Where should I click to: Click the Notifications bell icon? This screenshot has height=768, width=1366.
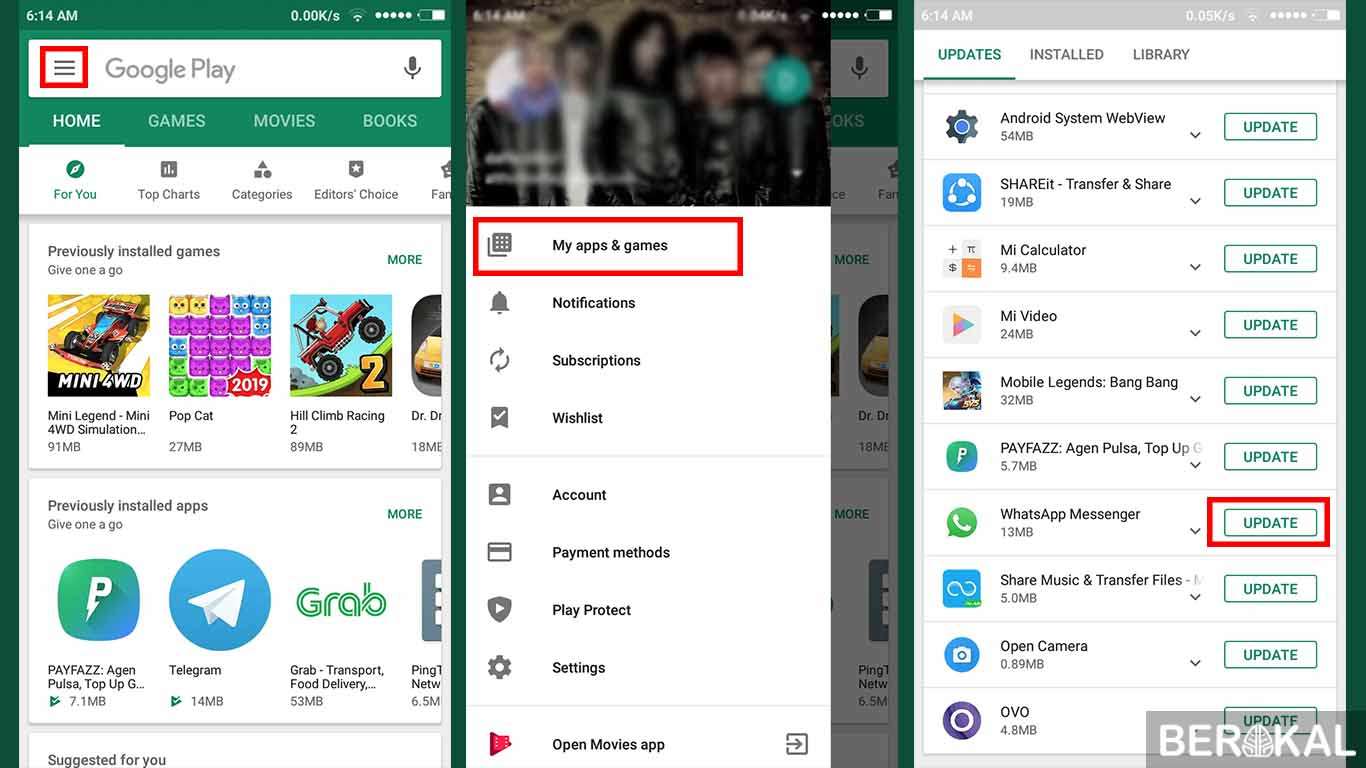click(500, 303)
